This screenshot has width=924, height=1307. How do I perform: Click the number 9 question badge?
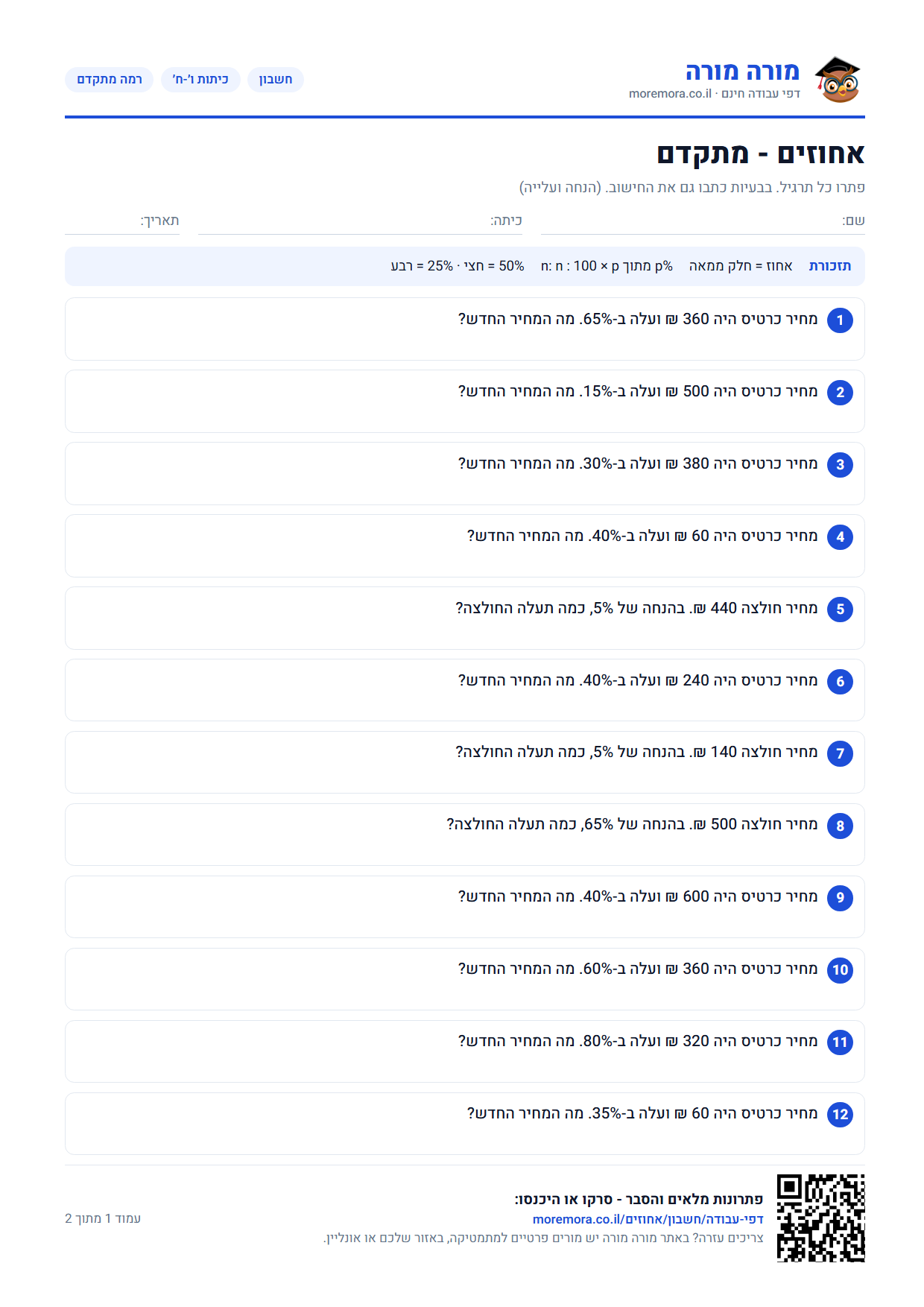point(840,898)
